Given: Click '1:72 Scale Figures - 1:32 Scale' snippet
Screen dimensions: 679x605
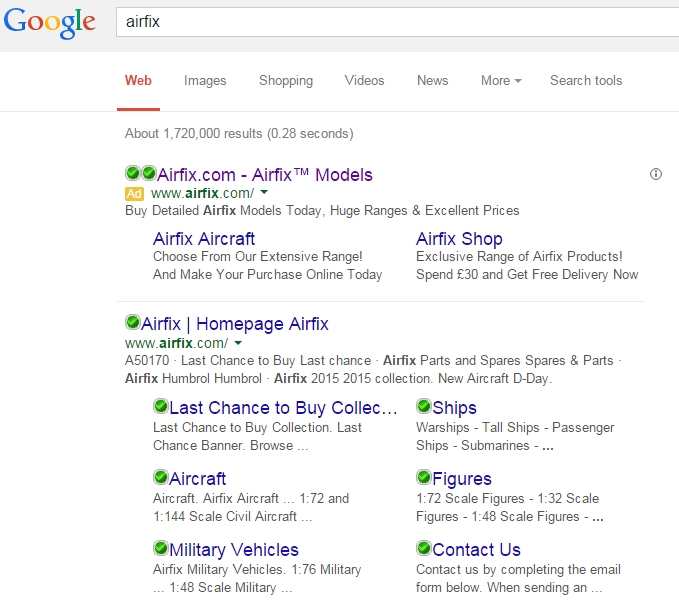Looking at the screenshot, I should point(508,498).
